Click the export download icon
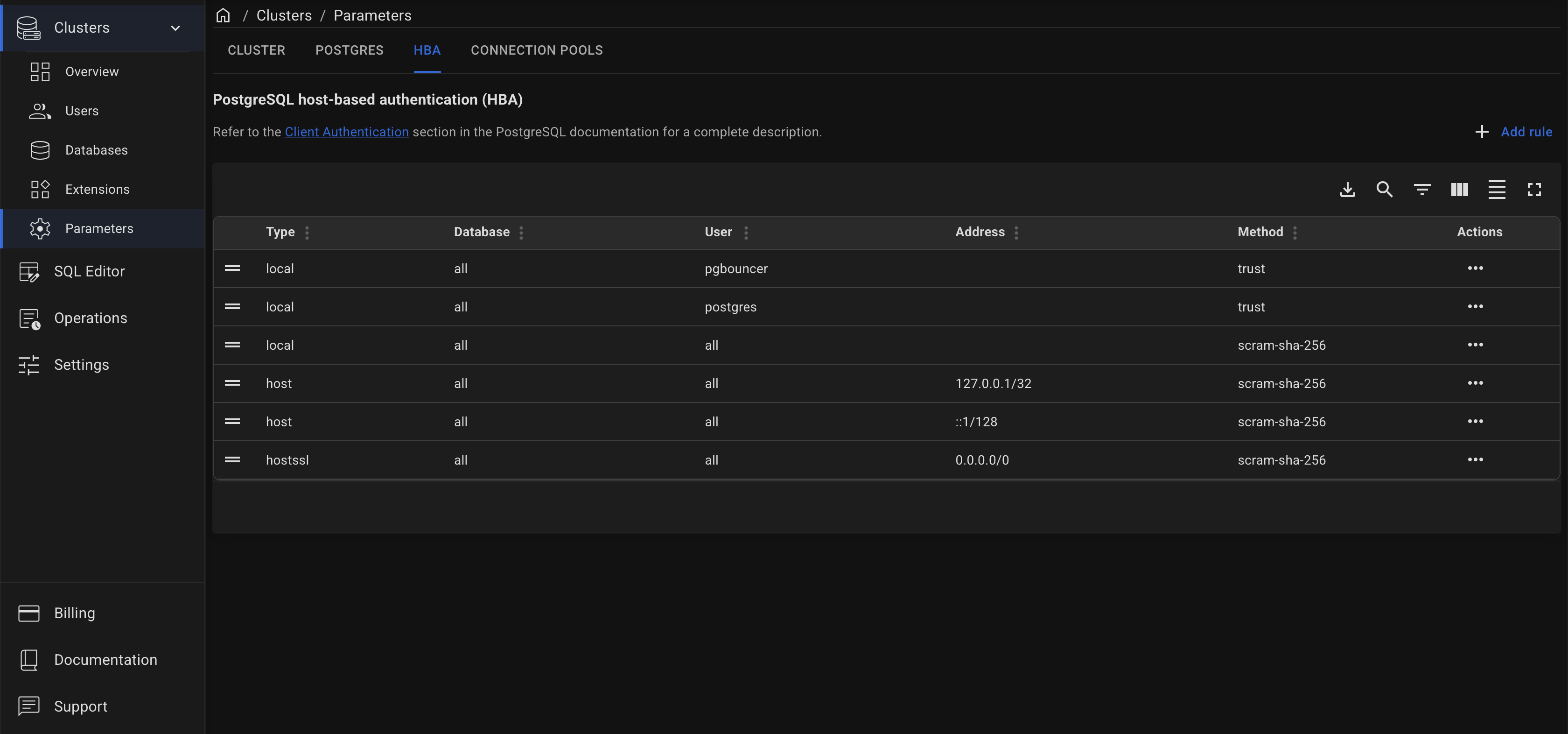 click(x=1348, y=190)
